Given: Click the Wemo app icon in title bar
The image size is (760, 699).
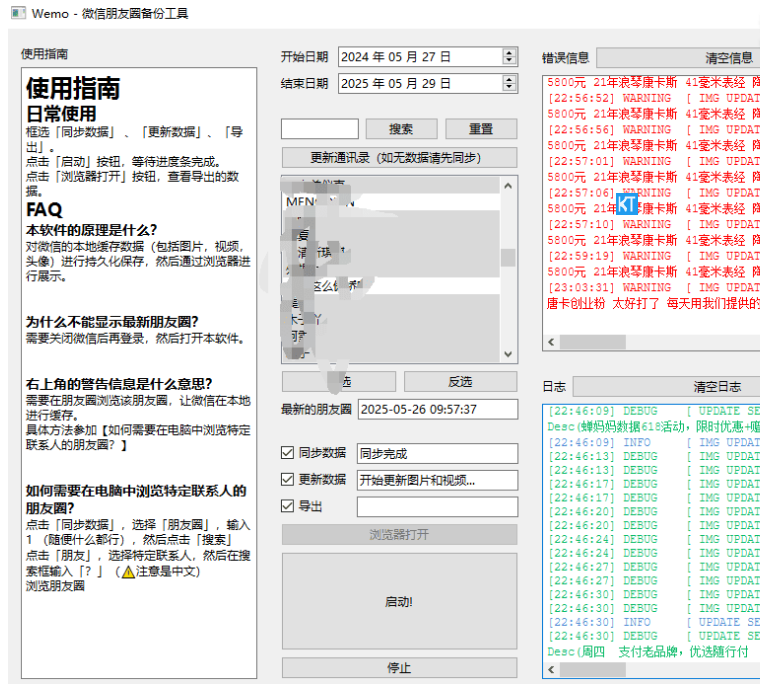Looking at the screenshot, I should 18,13.
